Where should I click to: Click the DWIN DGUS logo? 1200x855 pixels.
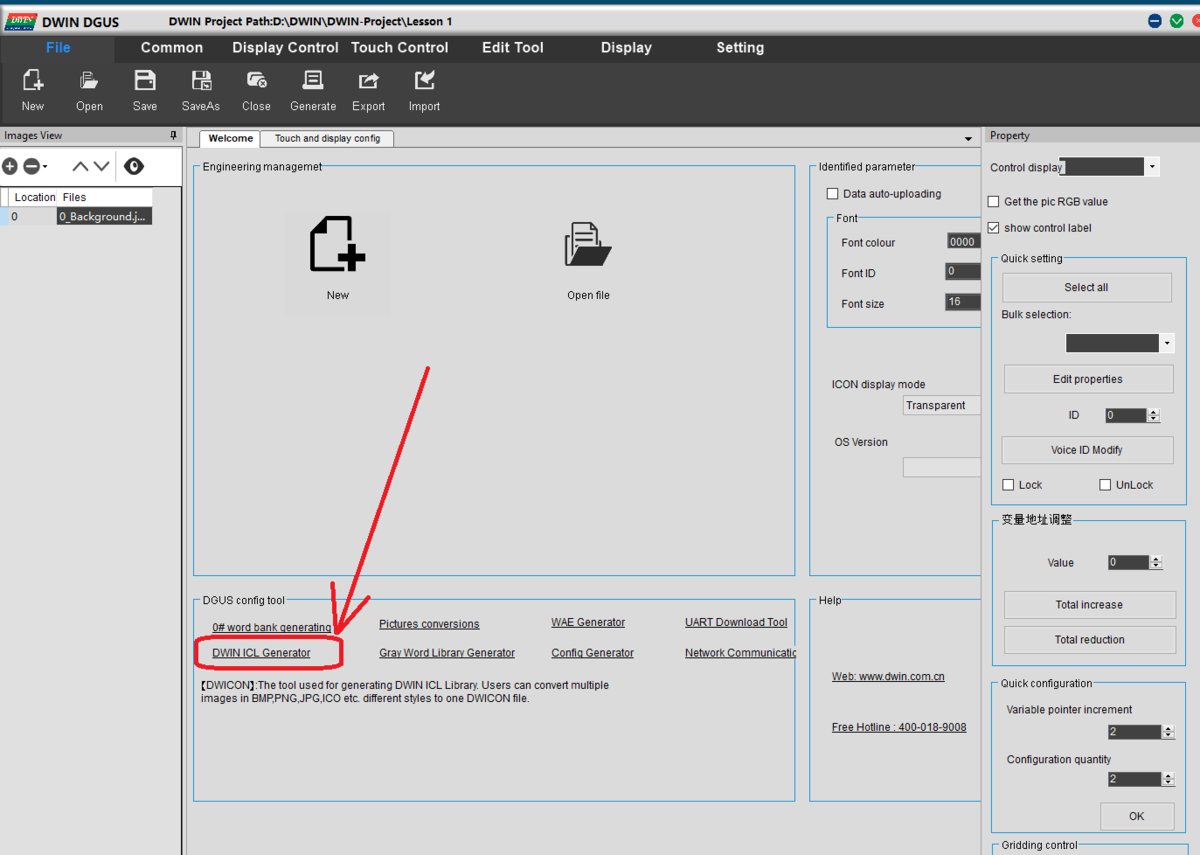pos(20,21)
